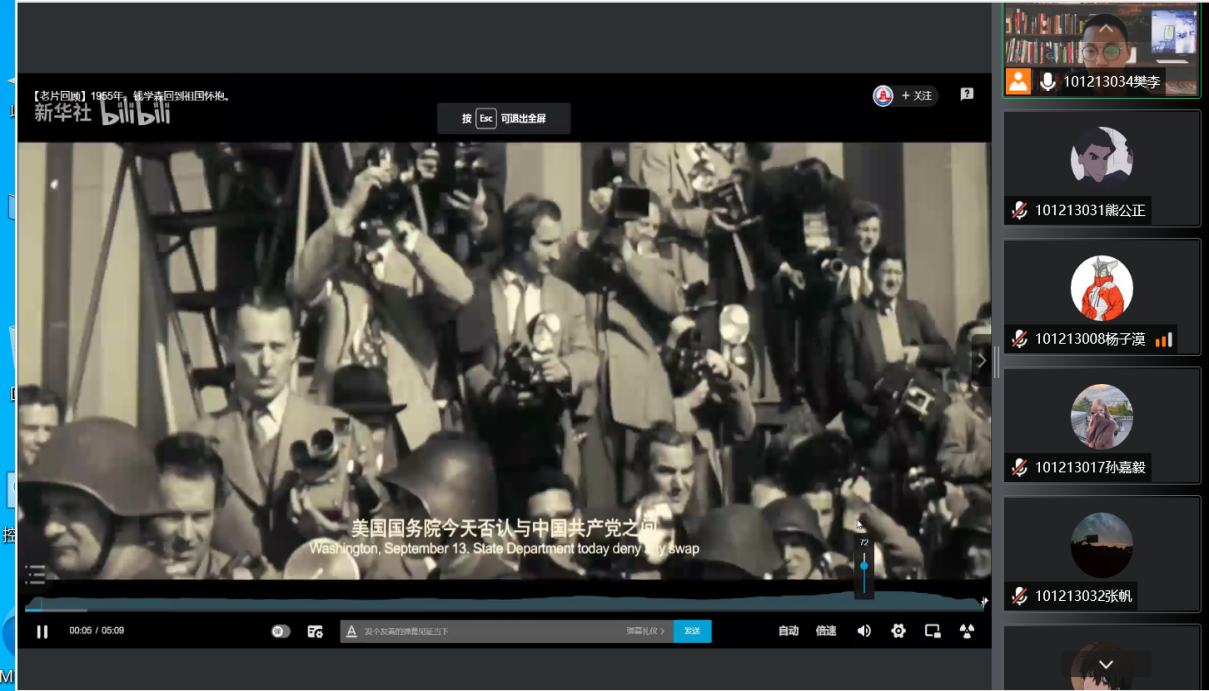
Task: Select 101213032张帆's avatar
Action: pos(1101,544)
